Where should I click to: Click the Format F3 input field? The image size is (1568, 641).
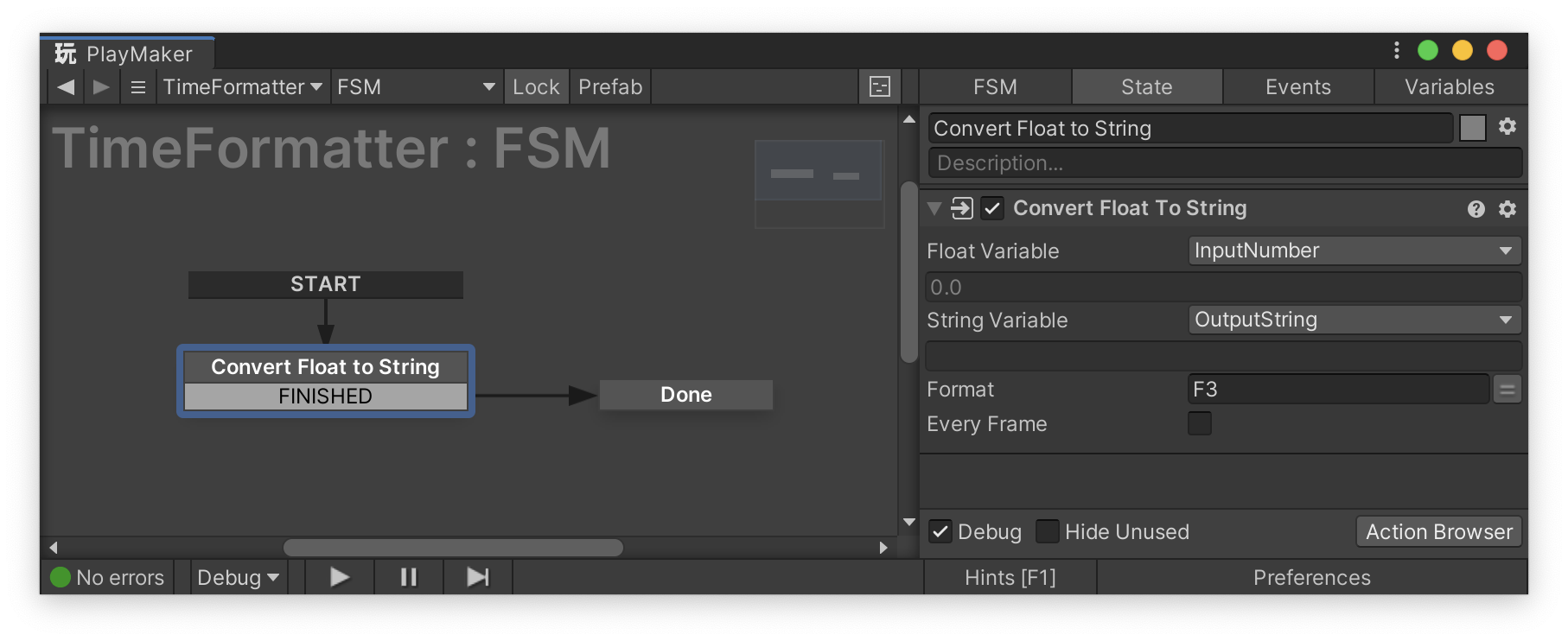pyautogui.click(x=1338, y=390)
